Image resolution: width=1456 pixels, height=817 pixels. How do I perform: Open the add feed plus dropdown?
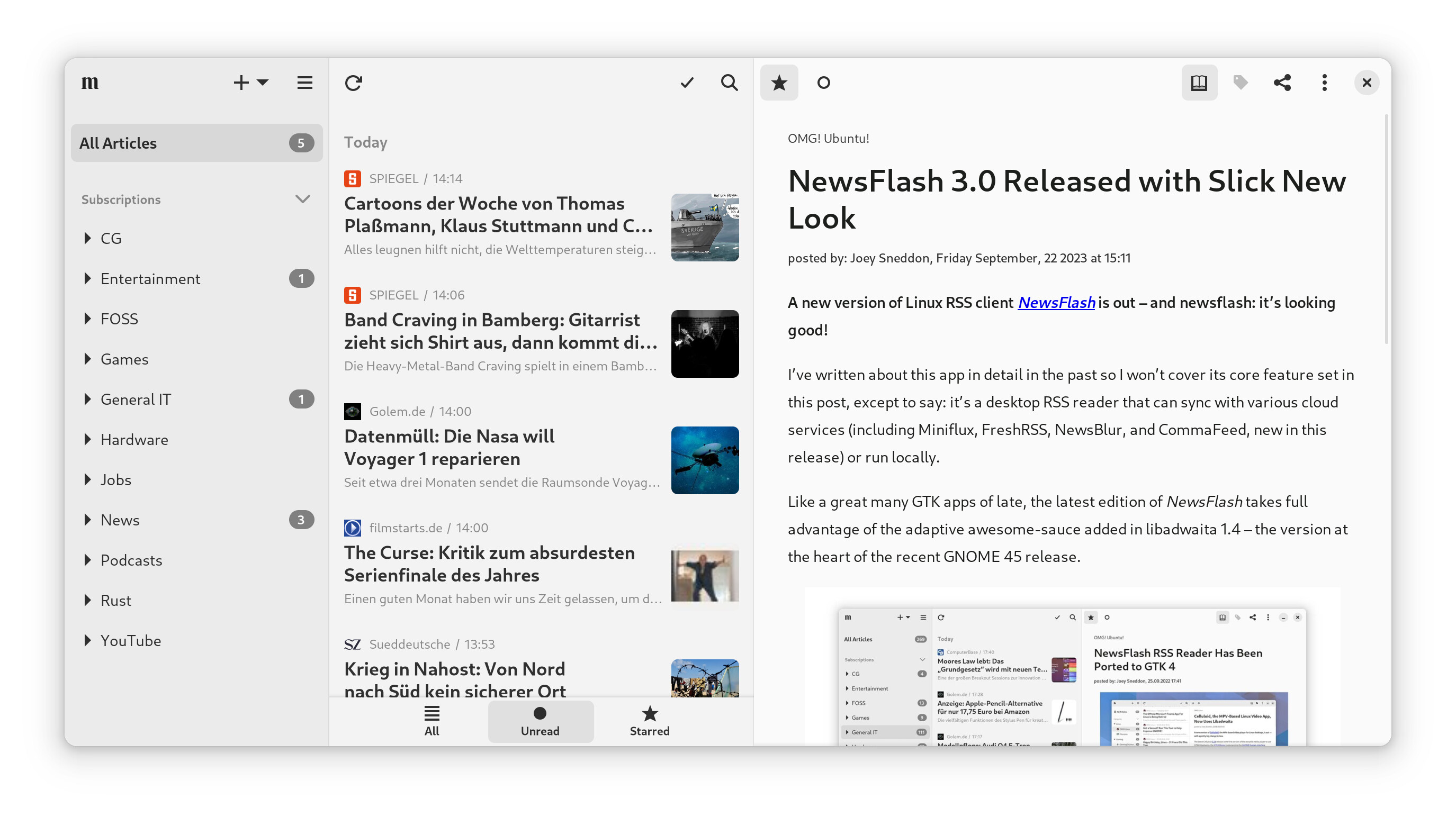click(x=250, y=83)
